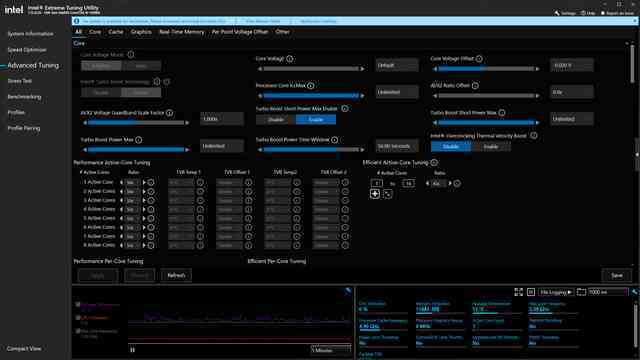Open the Turbo Boost Power Max Unlimited dropdown
The height and width of the screenshot is (360, 640).
click(222, 146)
